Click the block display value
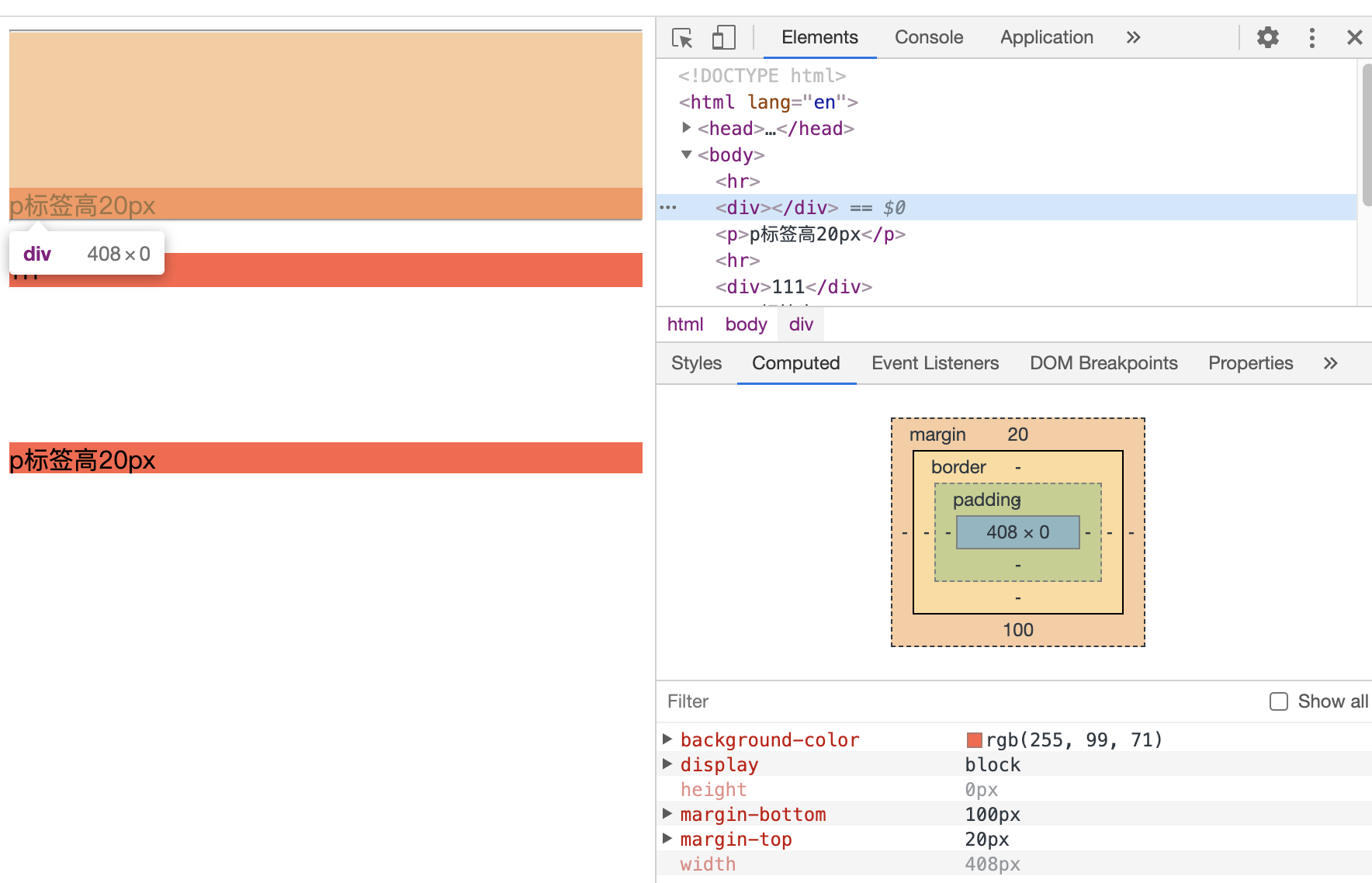1372x883 pixels. tap(993, 764)
